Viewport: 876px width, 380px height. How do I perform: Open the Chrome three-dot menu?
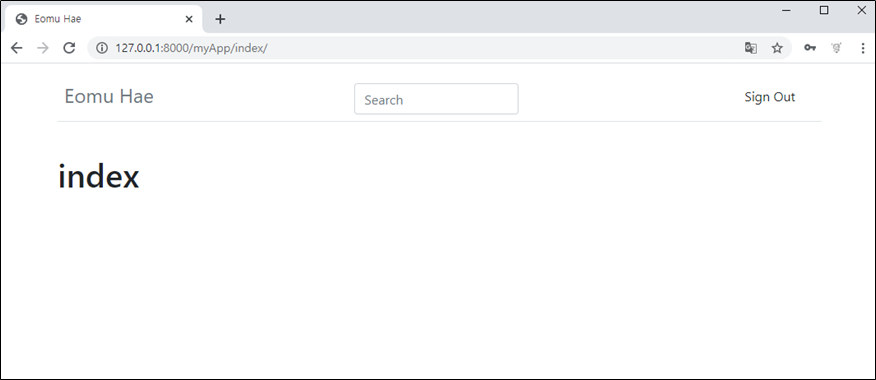coord(863,48)
